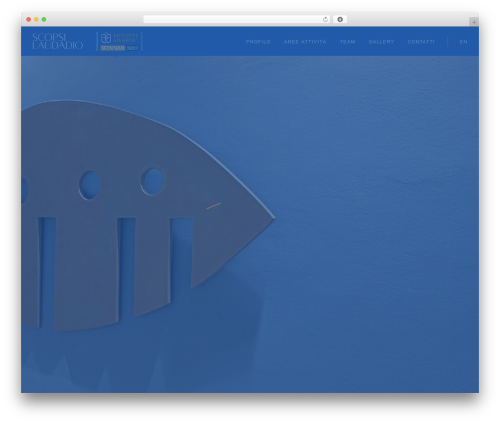Viewport: 500px width, 423px height.
Task: Open a new tab with plus button
Action: pos(474,22)
